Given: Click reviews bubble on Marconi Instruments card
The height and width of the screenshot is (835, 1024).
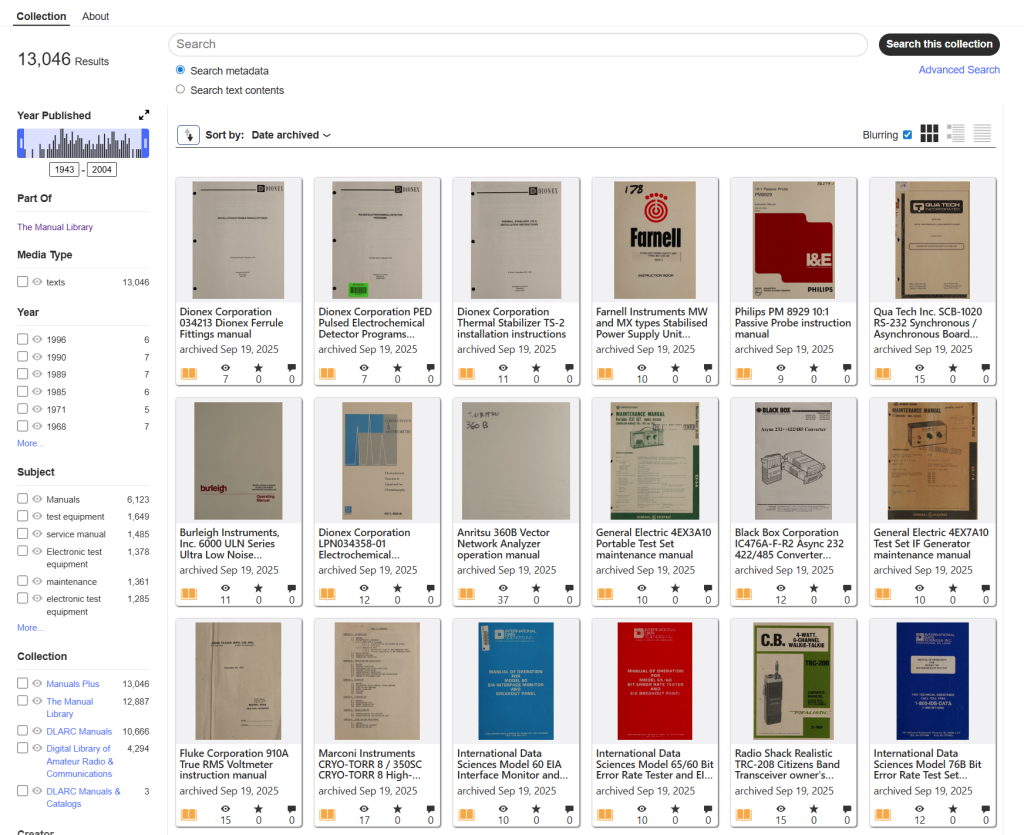Looking at the screenshot, I should pos(430,809).
